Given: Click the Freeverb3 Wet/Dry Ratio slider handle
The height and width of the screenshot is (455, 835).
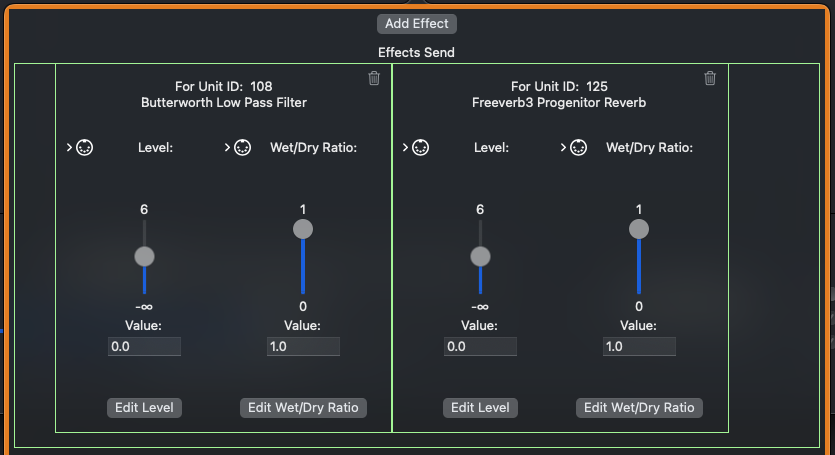Looking at the screenshot, I should pos(639,229).
